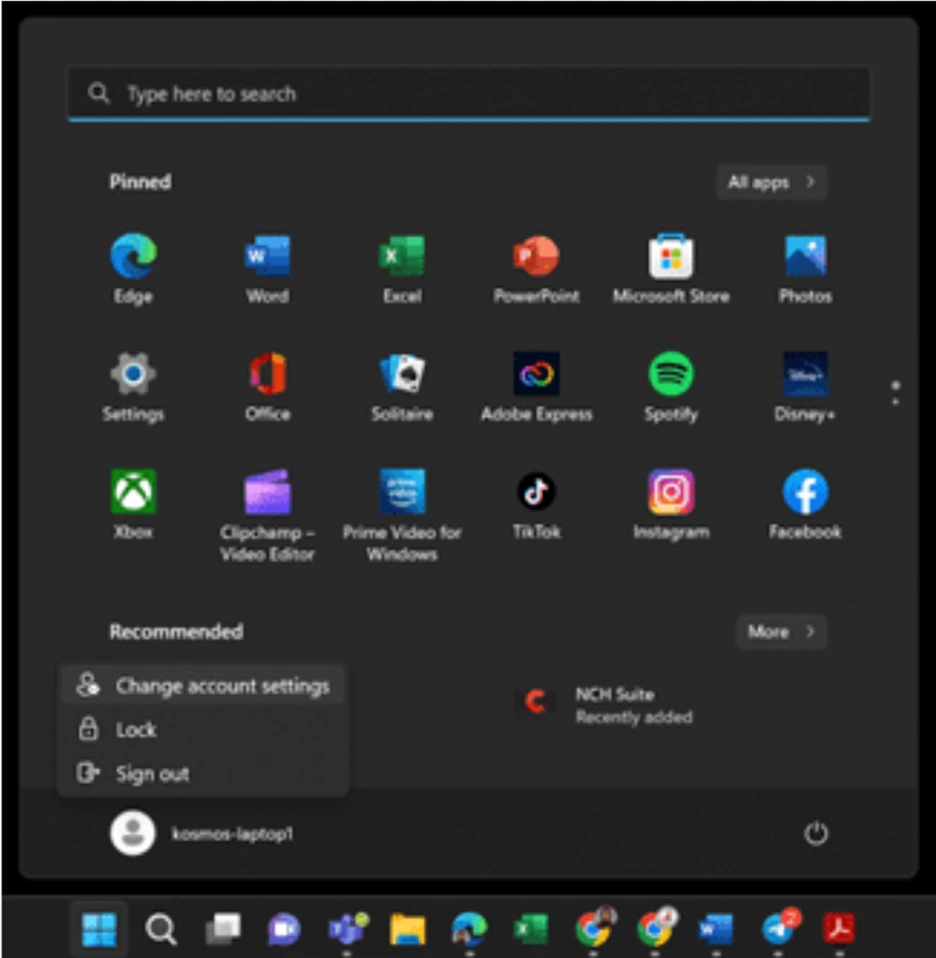Open Excel from the taskbar
The height and width of the screenshot is (958, 936).
pos(532,929)
